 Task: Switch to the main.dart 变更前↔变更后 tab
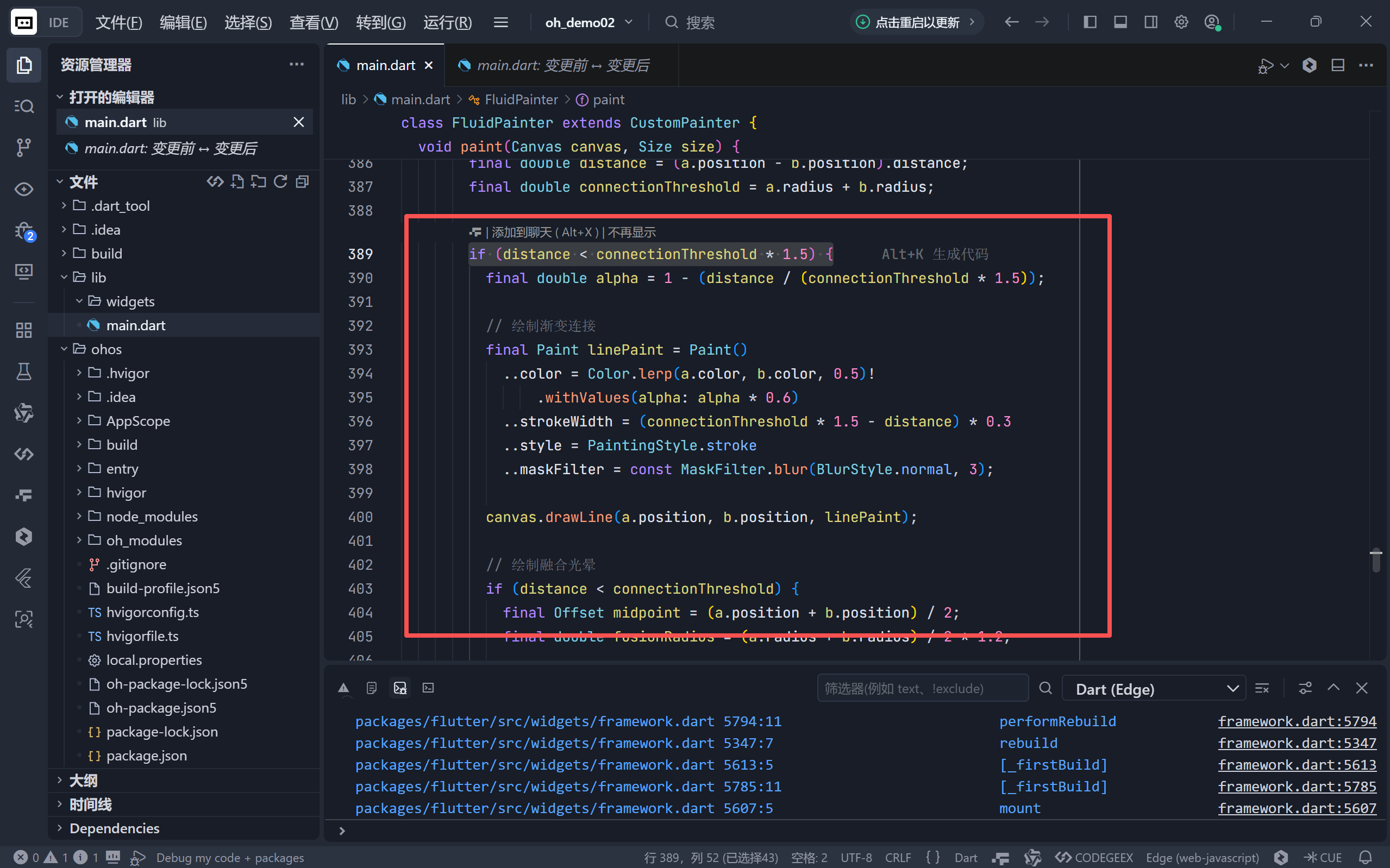(x=561, y=65)
